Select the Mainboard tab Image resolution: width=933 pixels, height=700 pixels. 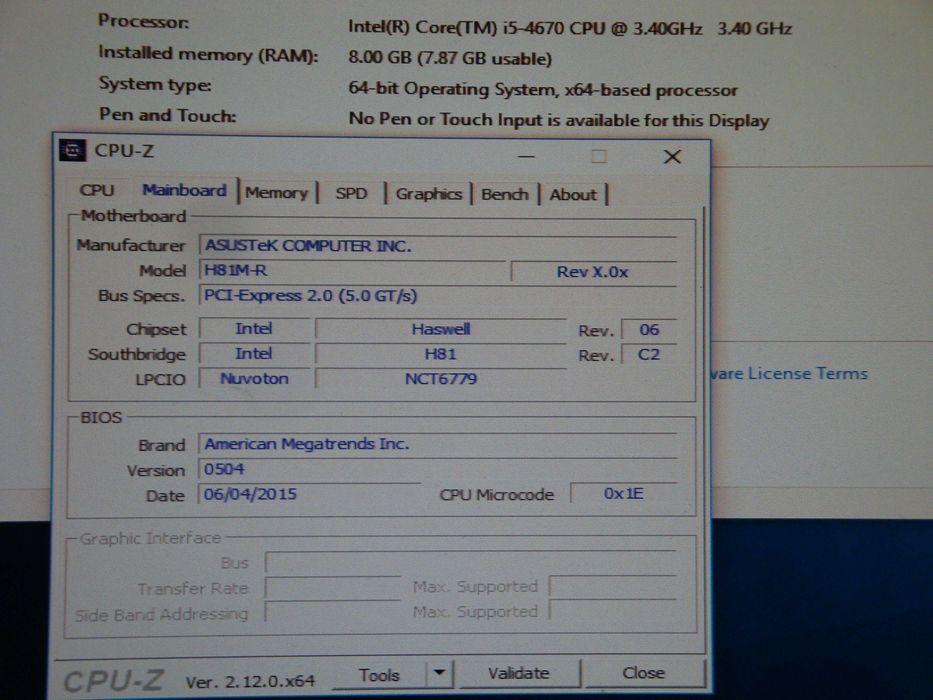coord(184,190)
